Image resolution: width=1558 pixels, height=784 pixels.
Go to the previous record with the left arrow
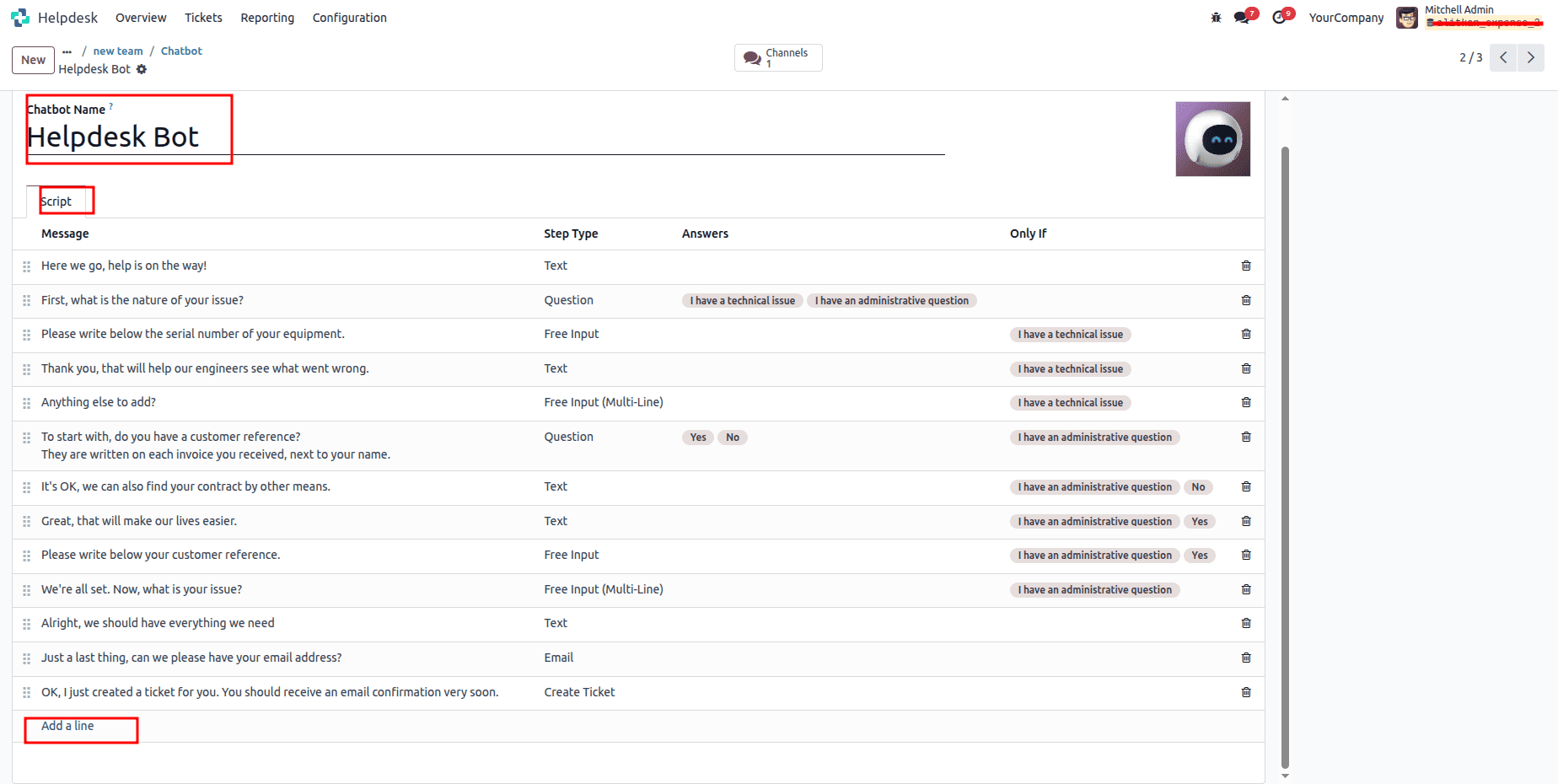click(x=1503, y=57)
